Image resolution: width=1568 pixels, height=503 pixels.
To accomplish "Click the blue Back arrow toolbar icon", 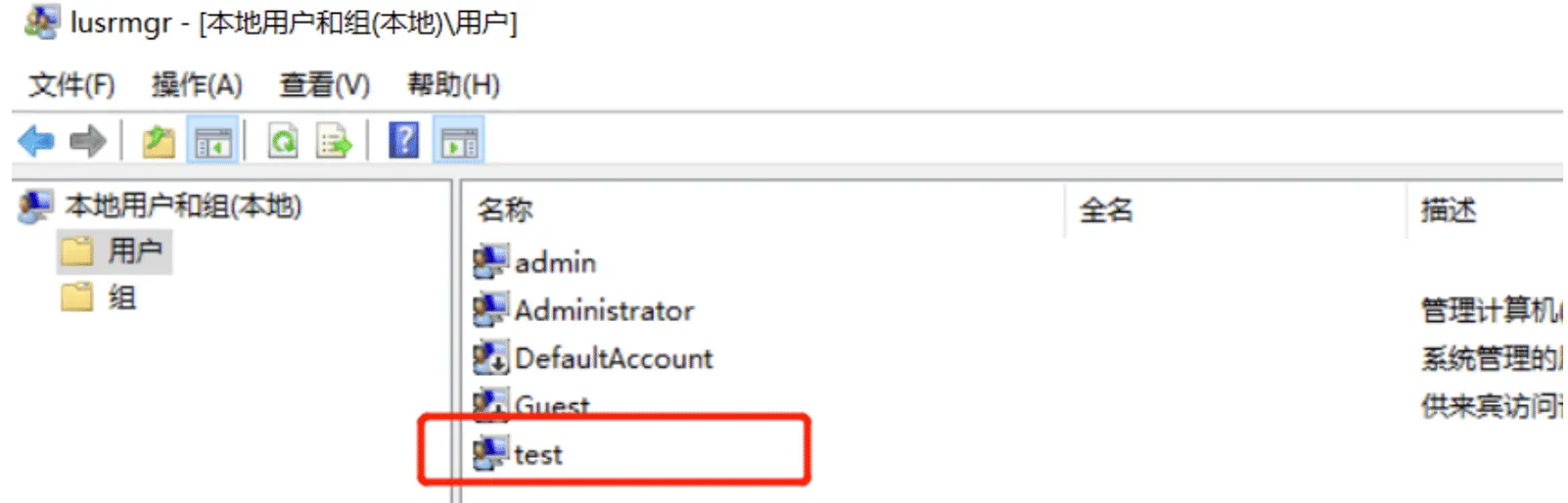I will 36,142.
